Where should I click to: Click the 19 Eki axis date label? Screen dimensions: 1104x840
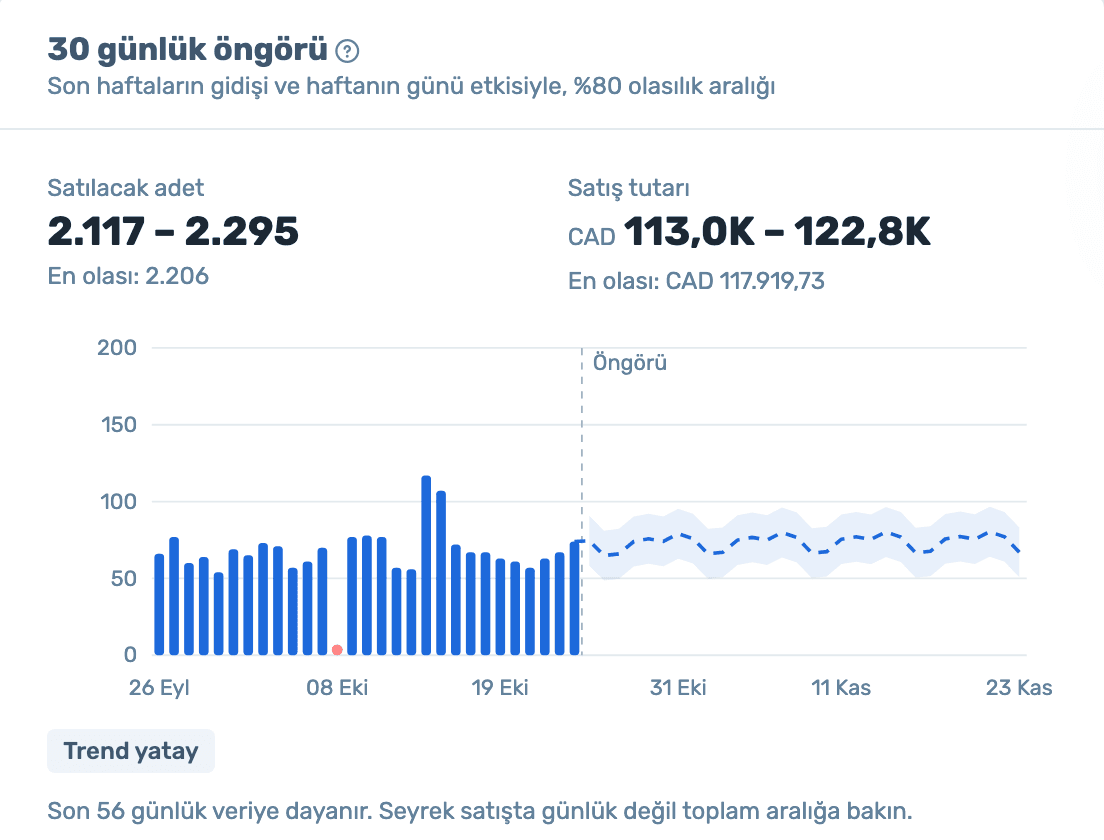click(500, 687)
